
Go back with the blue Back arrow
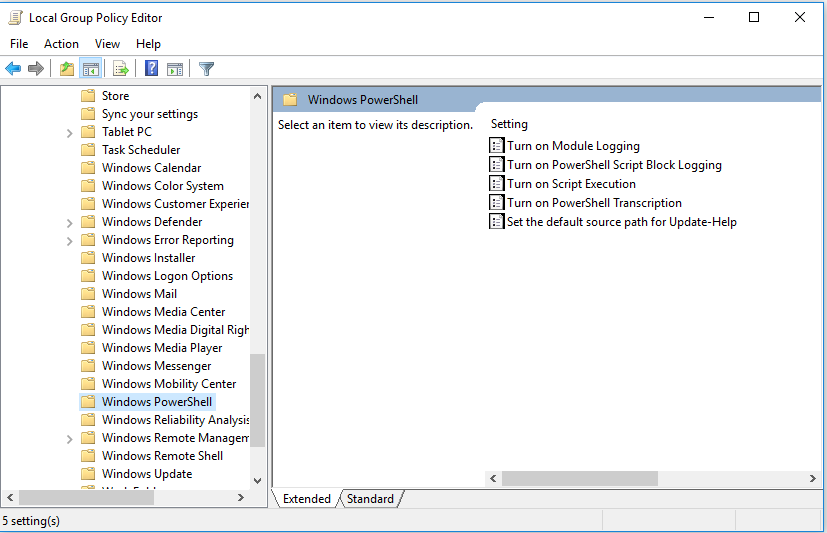click(13, 69)
